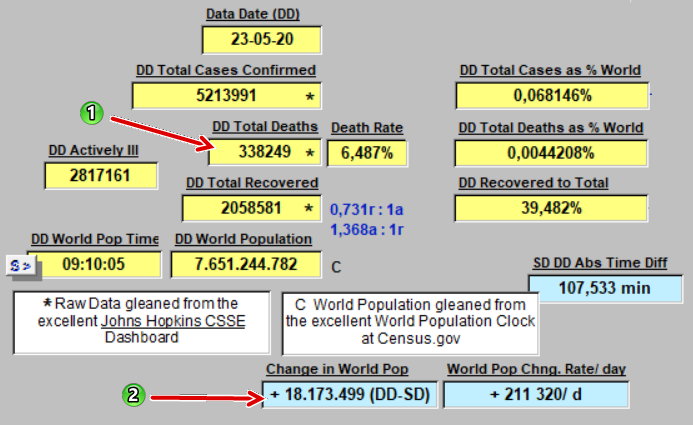Screen dimensions: 693x425
Task: Click the C marker beside World Population value
Action: pos(336,267)
